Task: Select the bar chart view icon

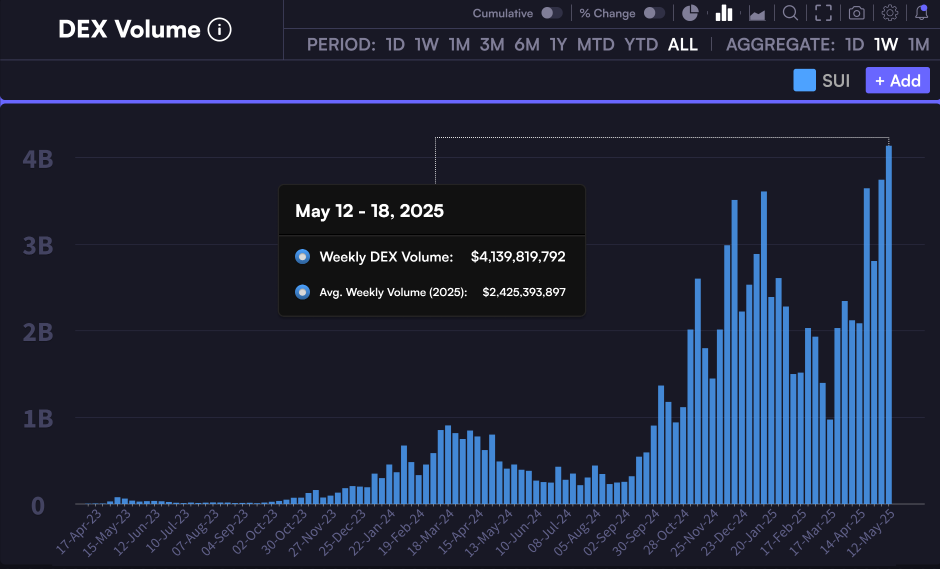Action: 724,13
